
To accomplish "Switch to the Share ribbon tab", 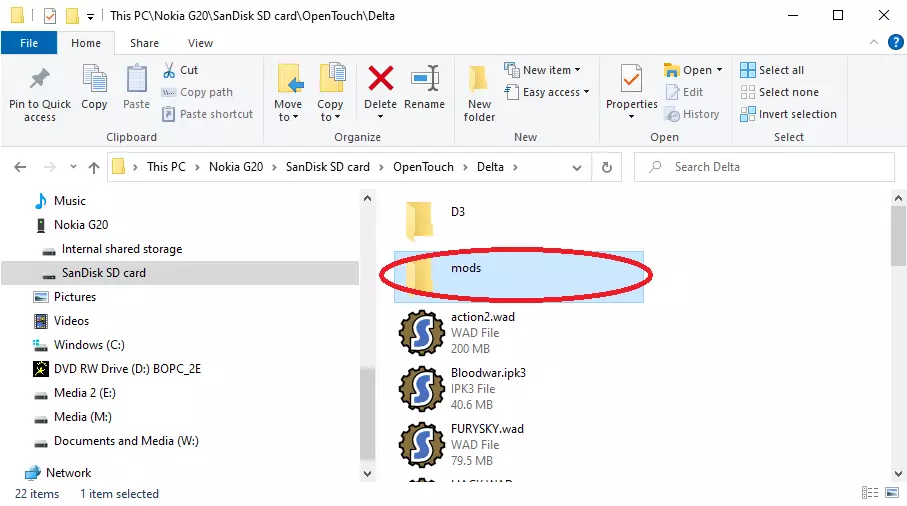I will coord(144,43).
